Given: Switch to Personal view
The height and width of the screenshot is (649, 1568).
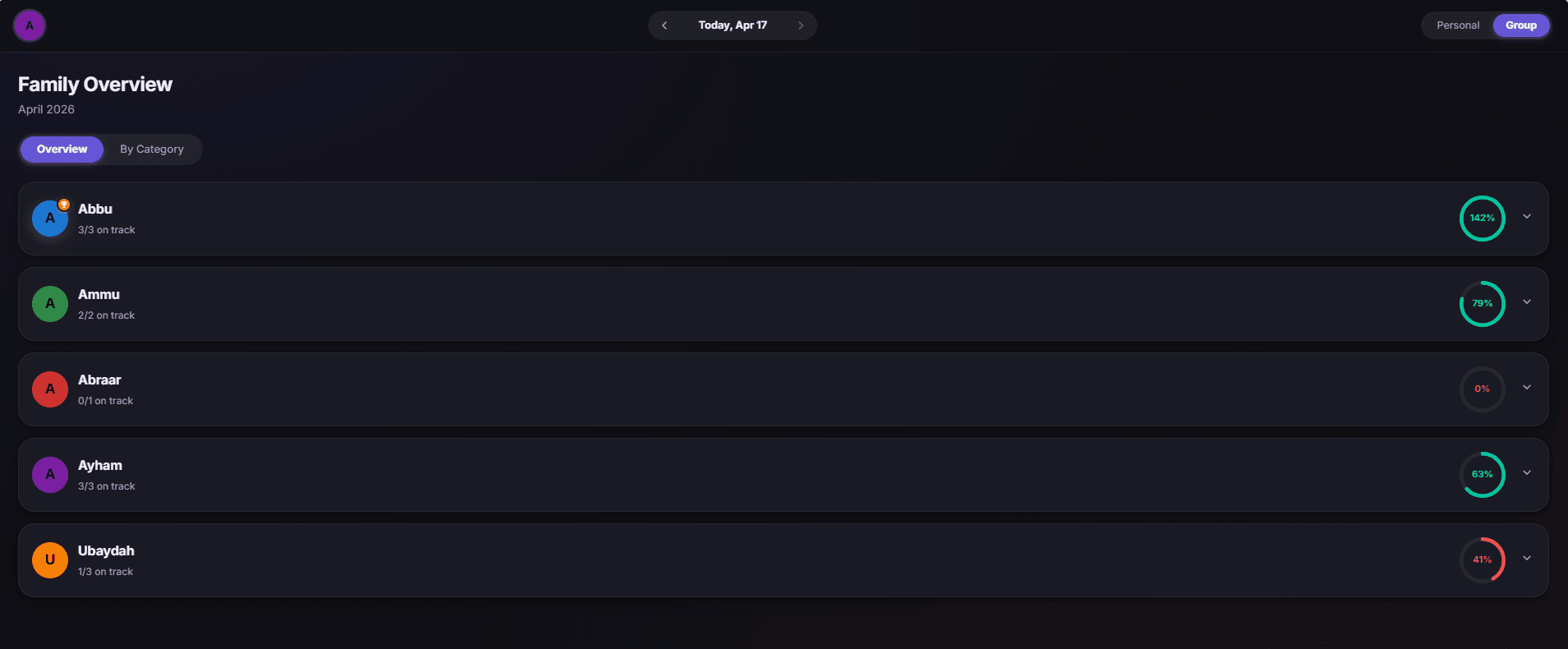Looking at the screenshot, I should [x=1458, y=25].
